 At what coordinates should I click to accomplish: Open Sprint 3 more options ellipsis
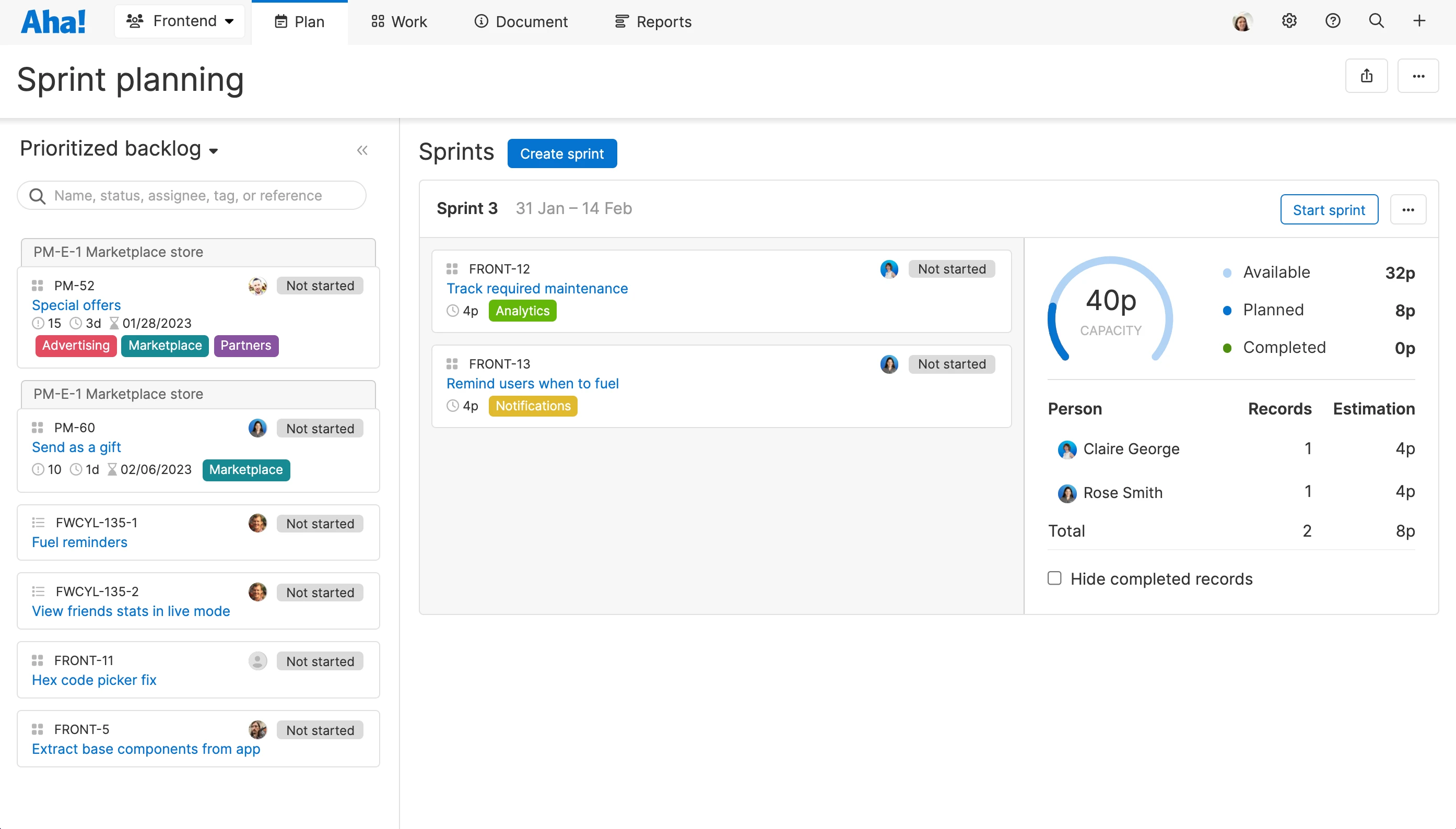pos(1407,209)
